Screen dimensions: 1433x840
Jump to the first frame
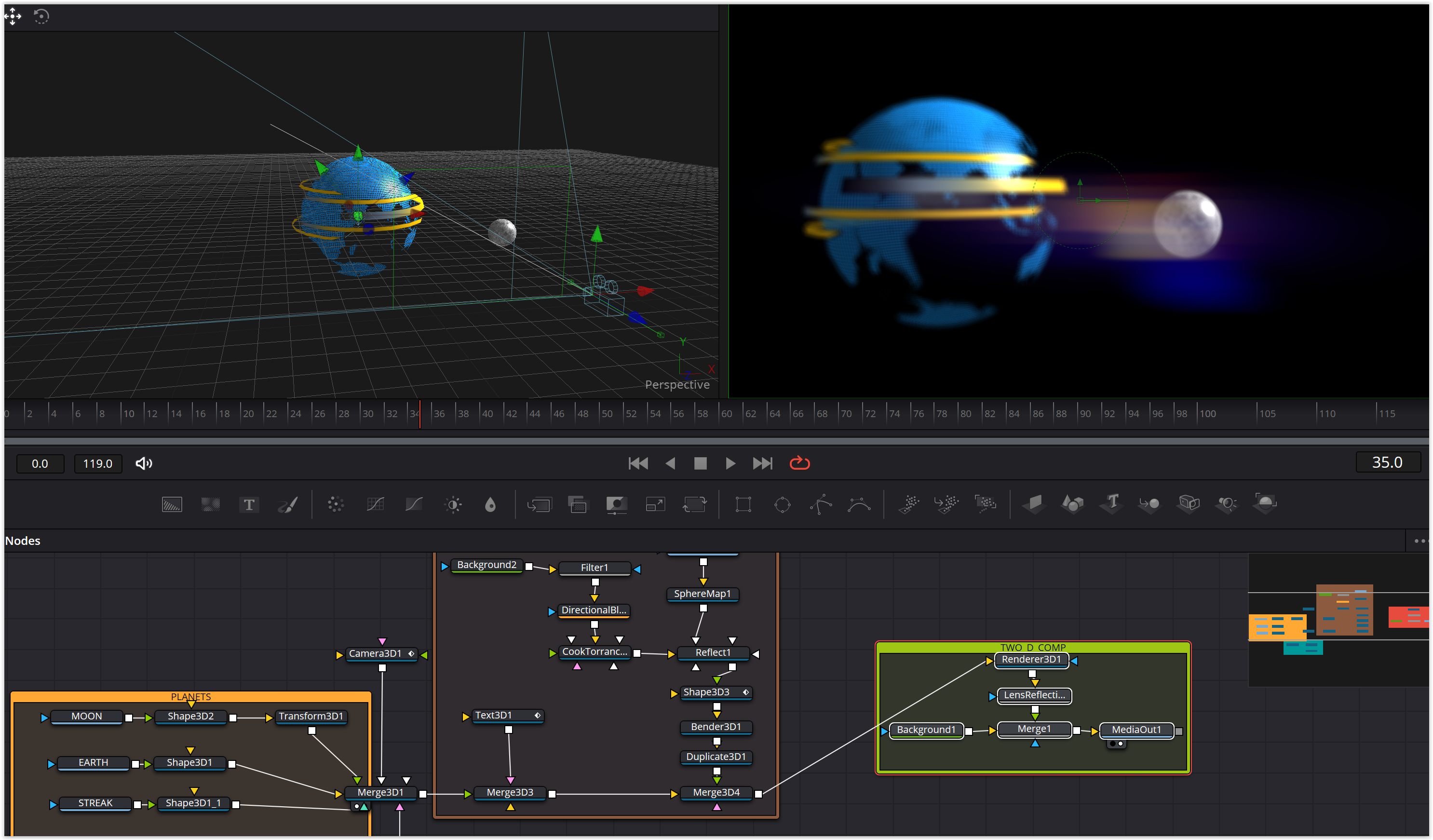point(638,463)
